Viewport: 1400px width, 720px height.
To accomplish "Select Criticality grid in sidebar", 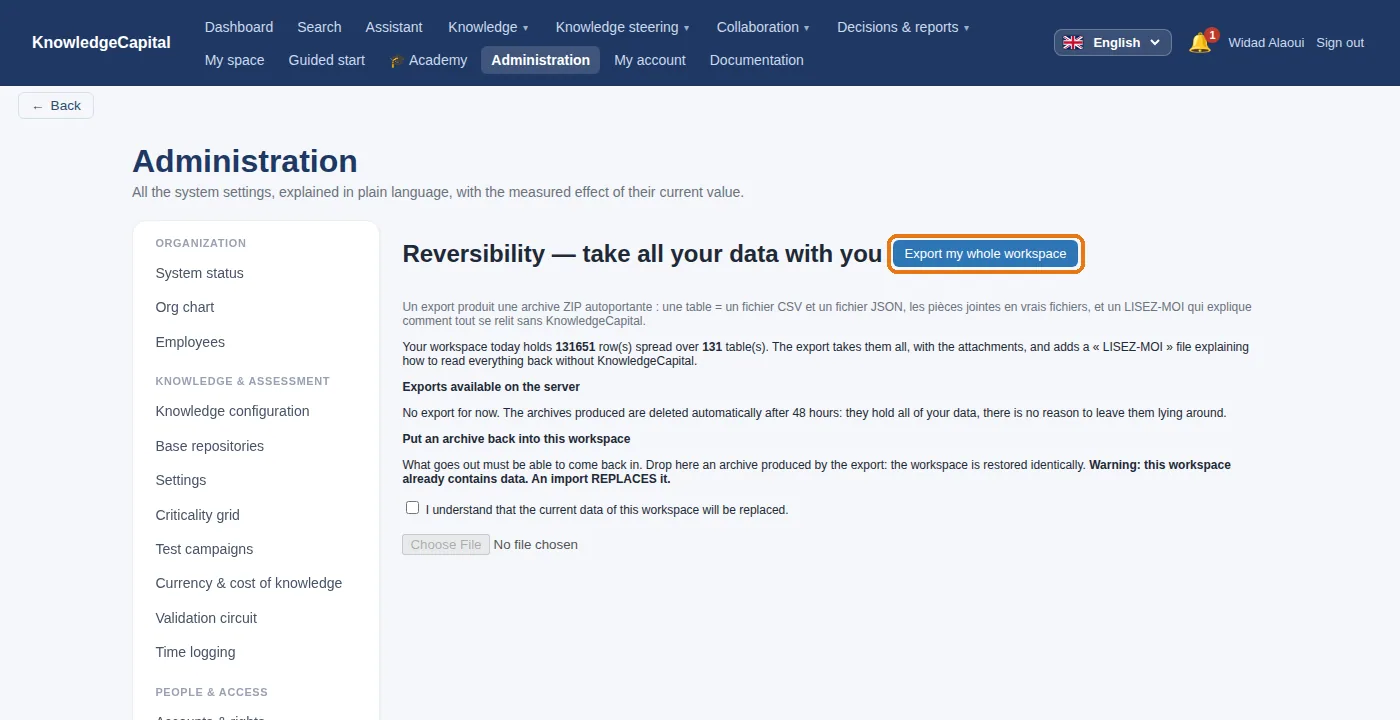I will click(x=197, y=515).
